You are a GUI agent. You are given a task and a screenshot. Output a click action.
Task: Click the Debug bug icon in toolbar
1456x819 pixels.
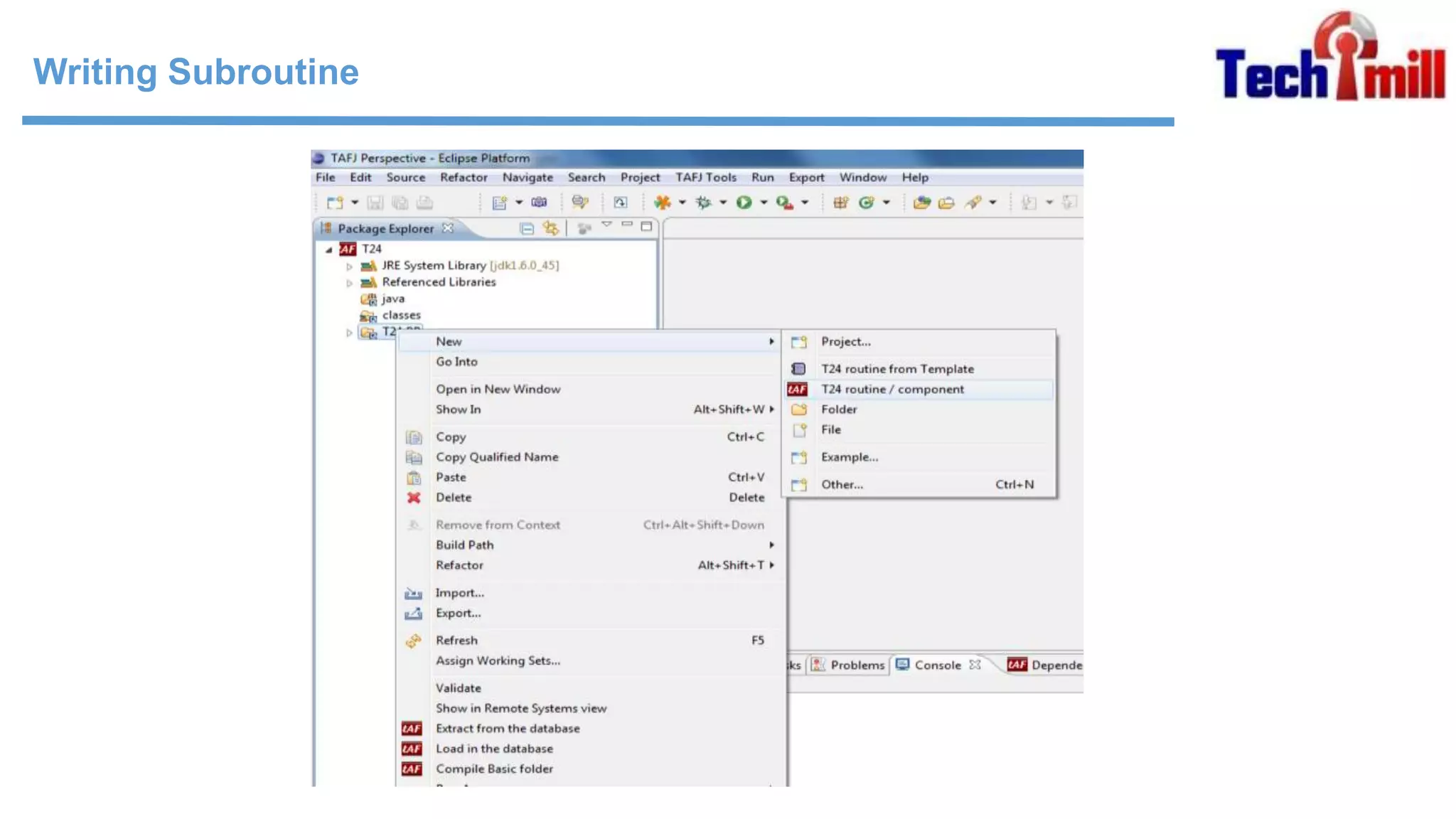(x=703, y=203)
